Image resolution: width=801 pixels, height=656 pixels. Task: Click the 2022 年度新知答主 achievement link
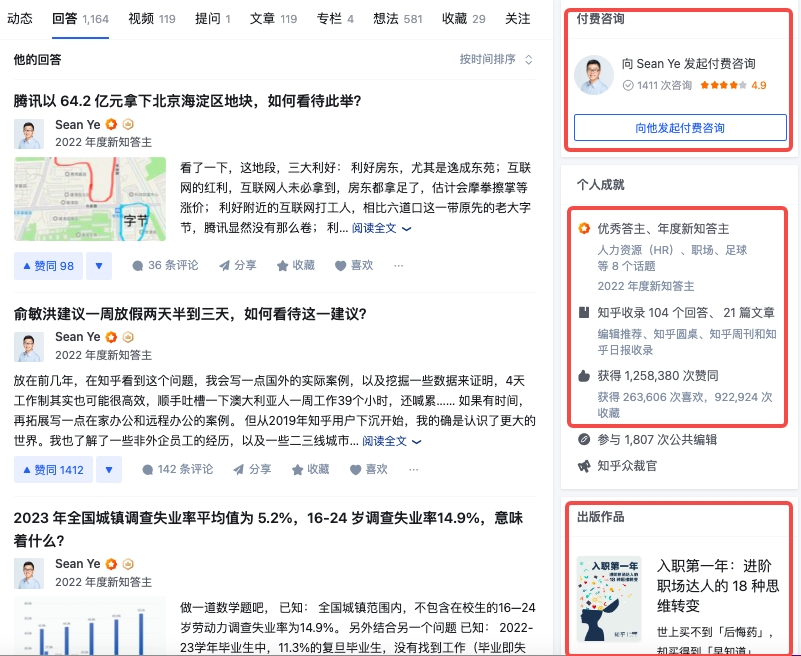coord(646,286)
